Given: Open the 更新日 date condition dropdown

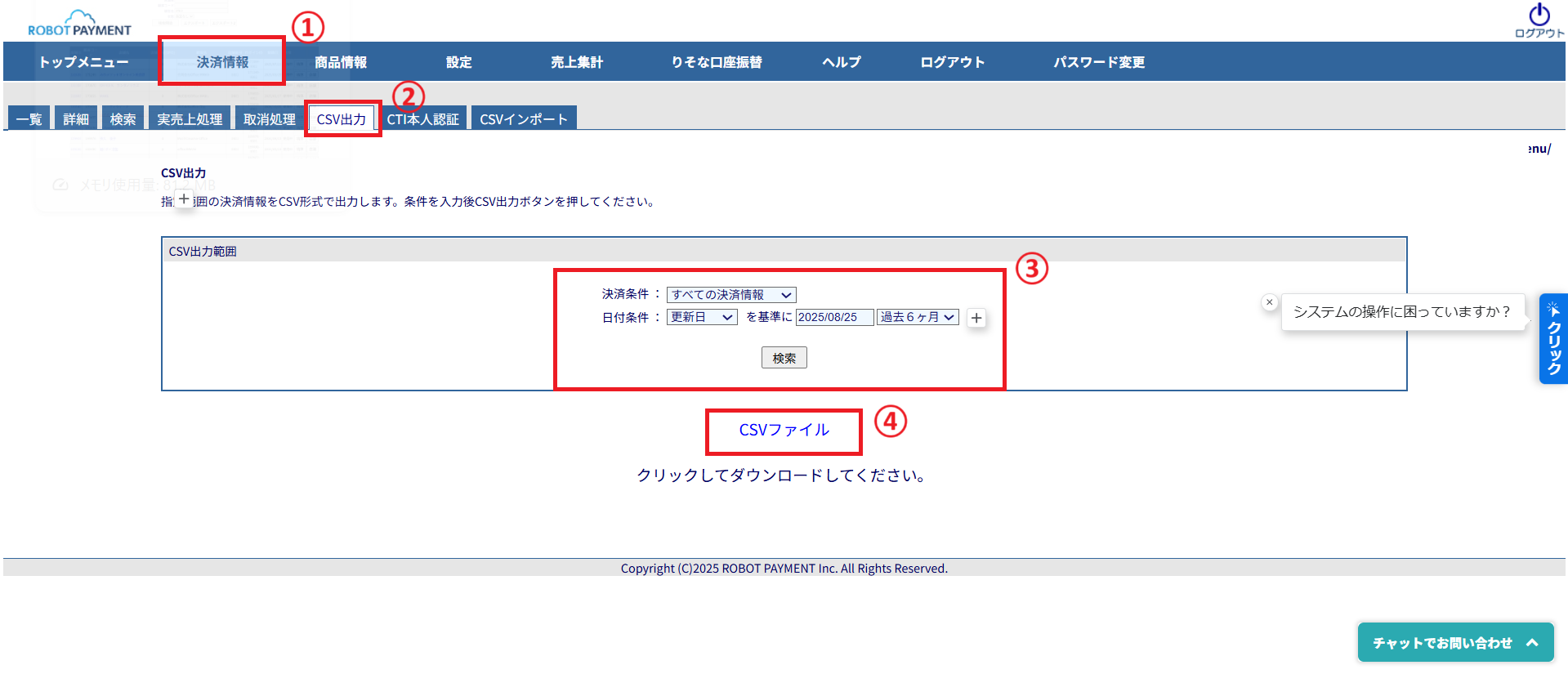Looking at the screenshot, I should pyautogui.click(x=702, y=317).
